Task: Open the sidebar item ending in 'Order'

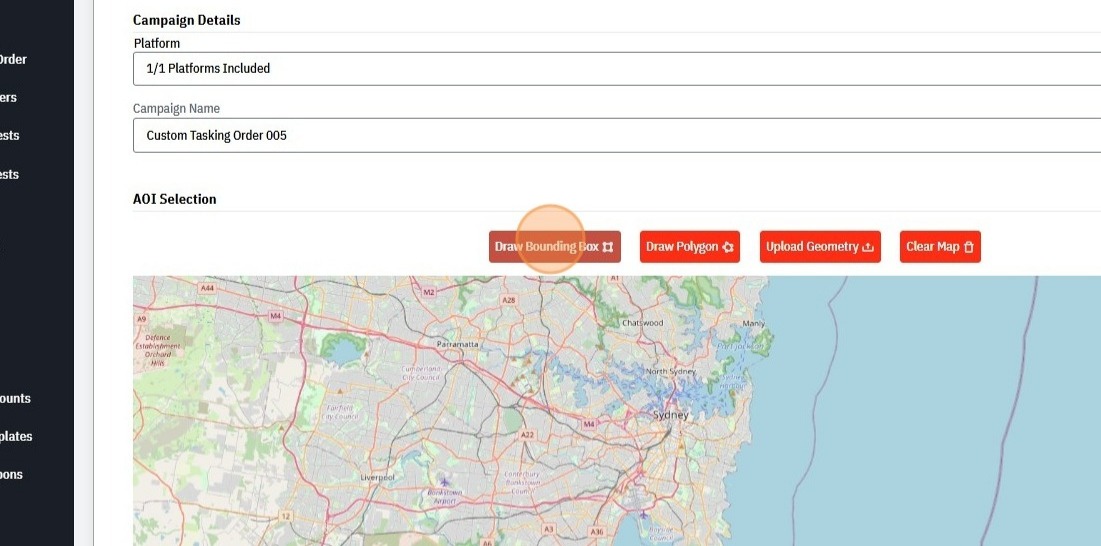Action: click(13, 59)
